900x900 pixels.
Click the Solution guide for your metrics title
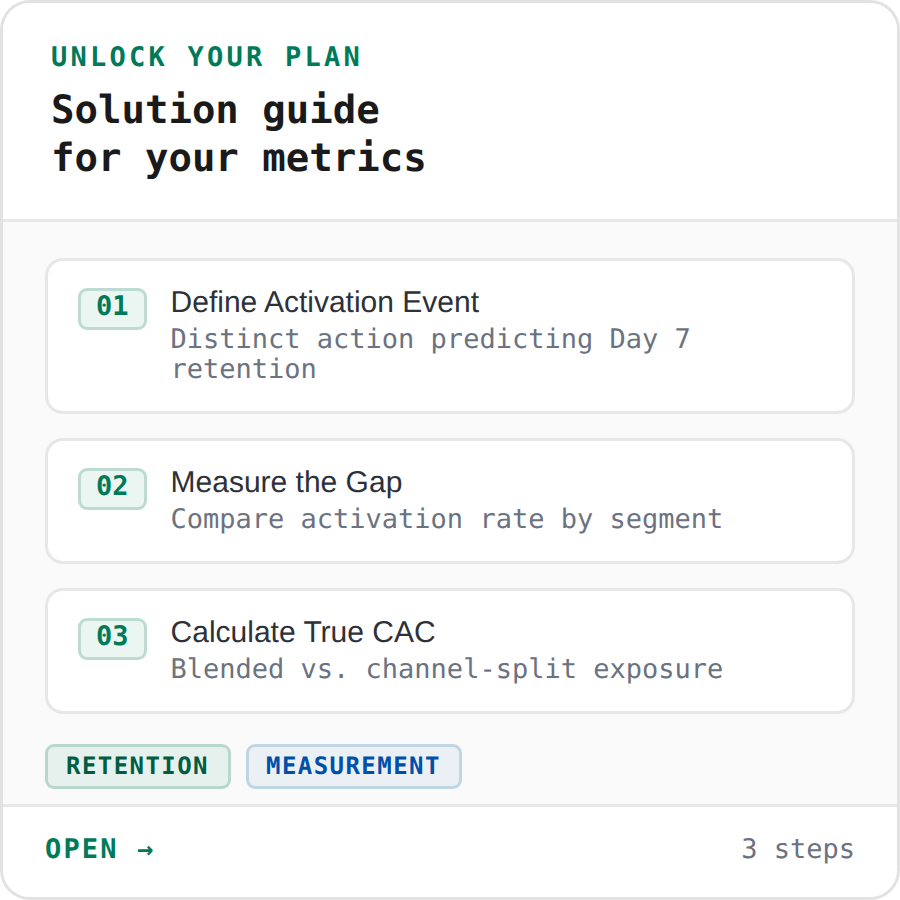238,132
